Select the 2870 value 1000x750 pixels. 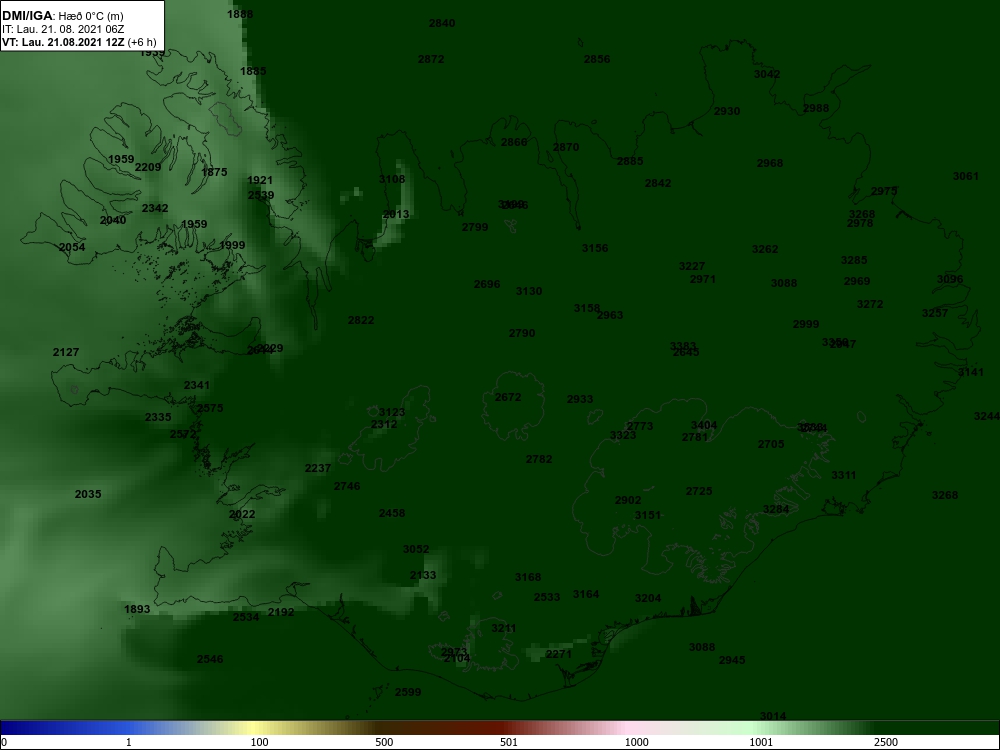(x=566, y=147)
